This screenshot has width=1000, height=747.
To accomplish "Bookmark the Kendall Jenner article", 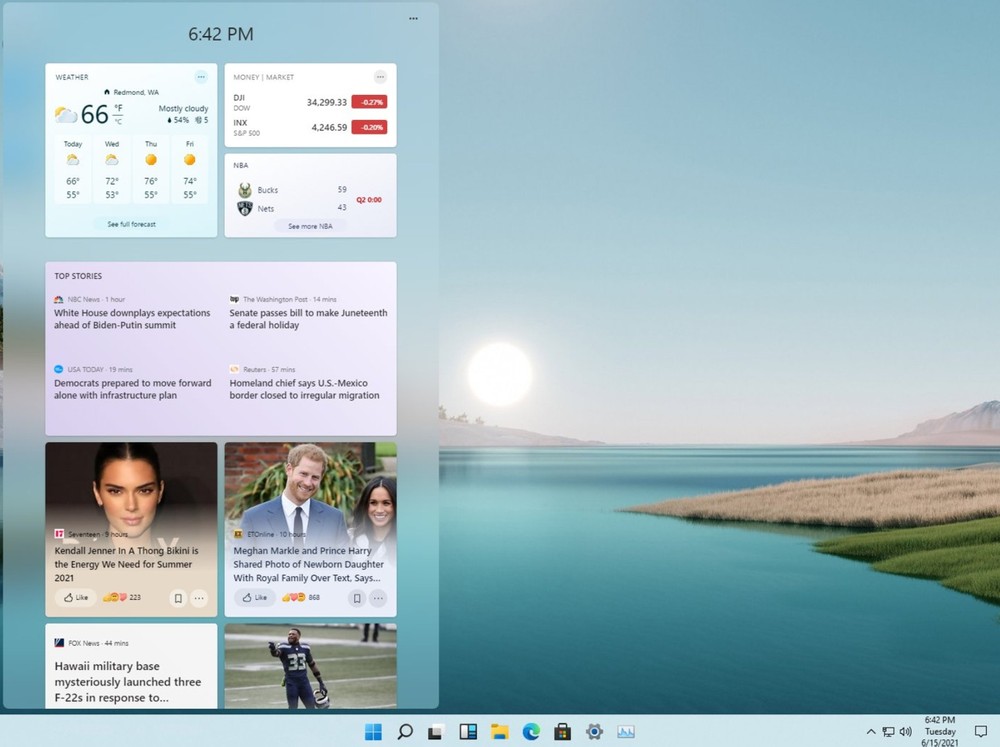I will (x=178, y=598).
